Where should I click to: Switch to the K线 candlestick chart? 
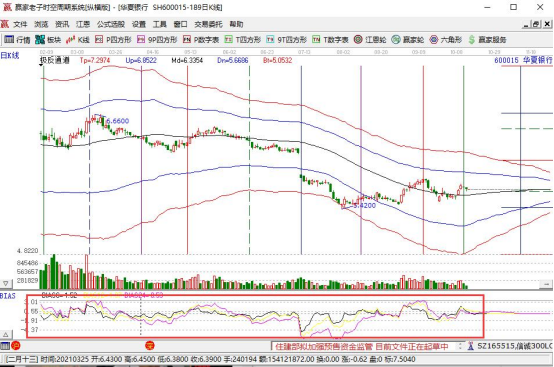pos(78,40)
